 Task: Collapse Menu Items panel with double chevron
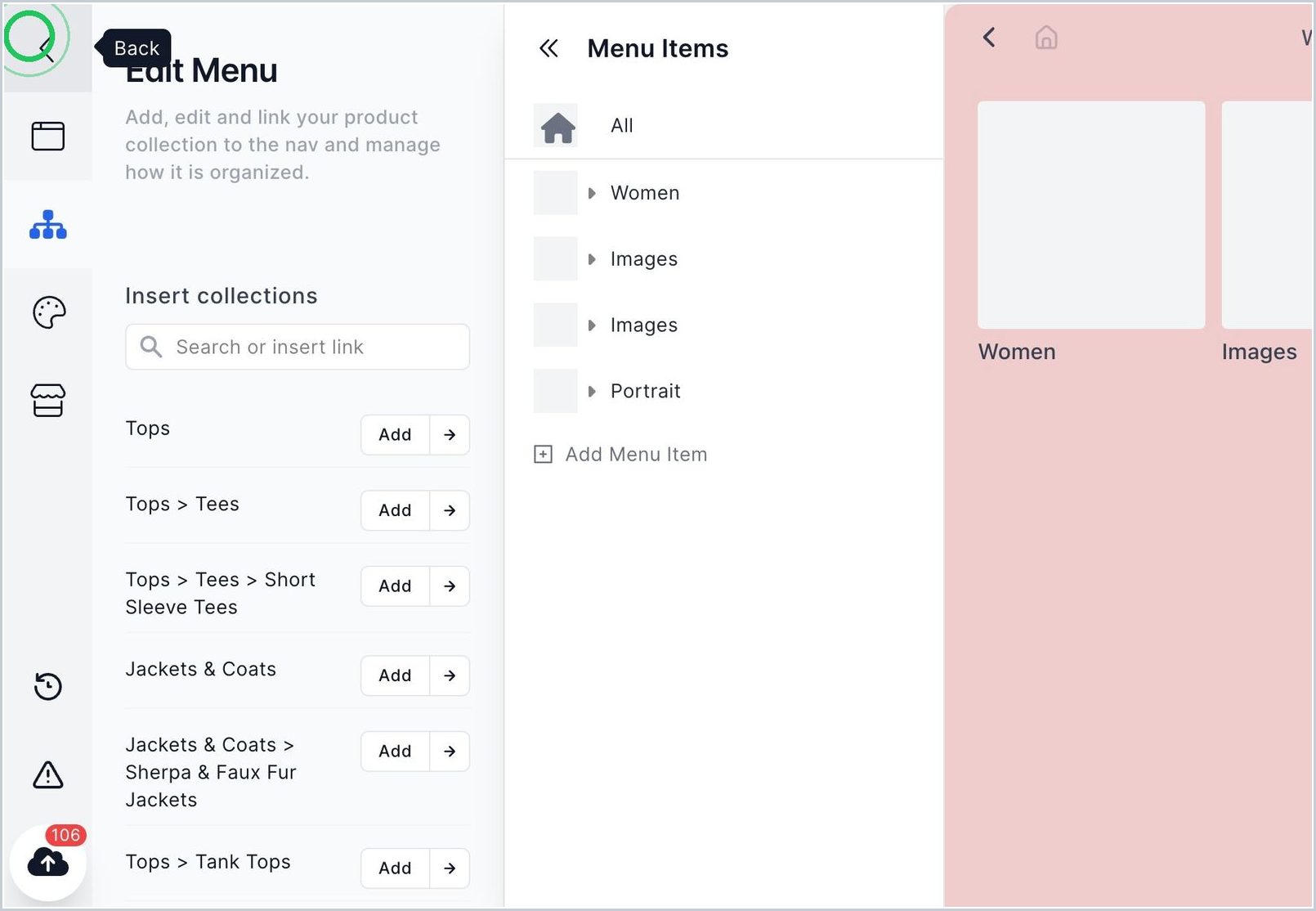[549, 49]
